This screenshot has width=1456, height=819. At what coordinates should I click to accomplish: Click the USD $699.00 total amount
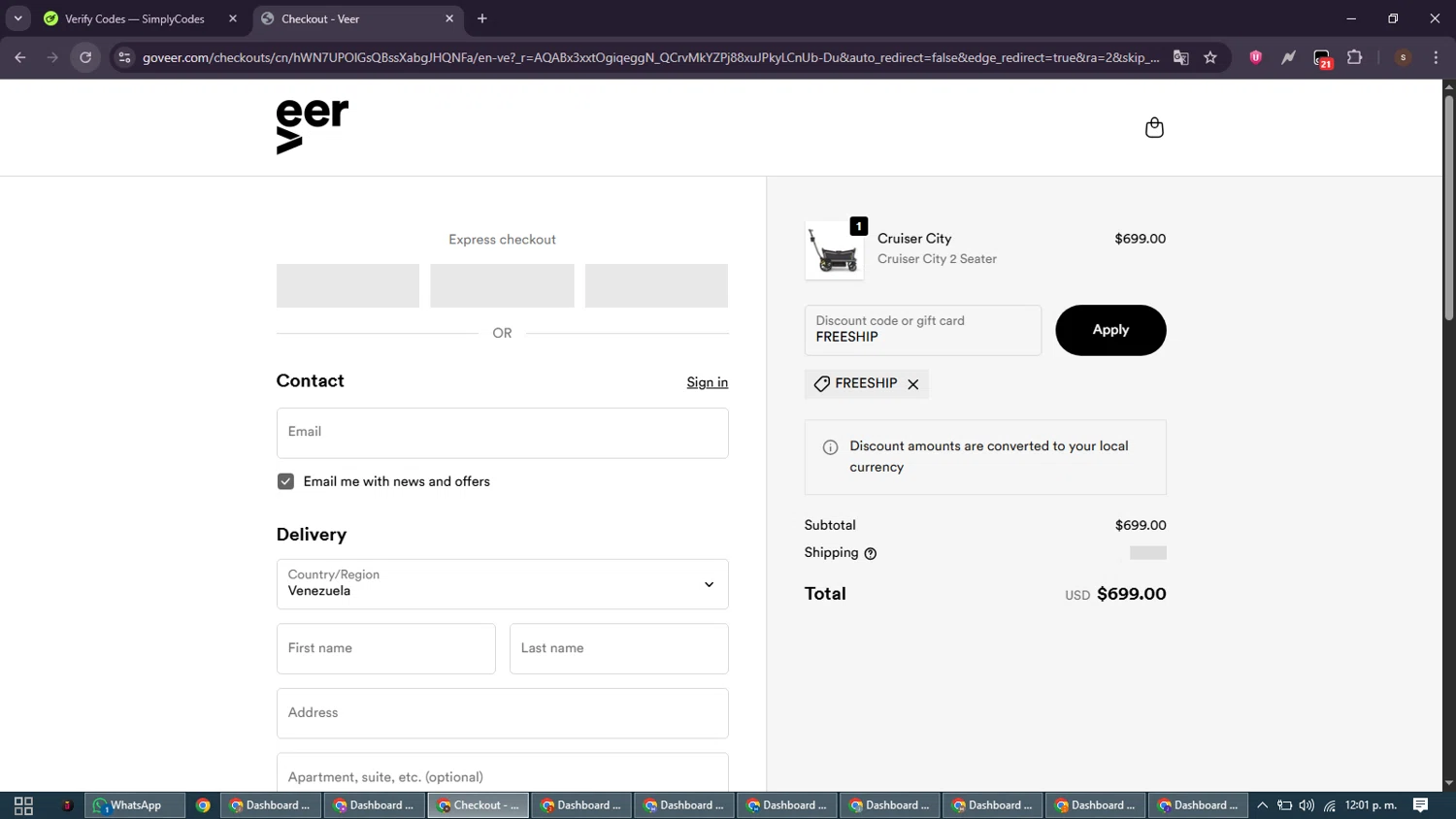(x=1115, y=594)
